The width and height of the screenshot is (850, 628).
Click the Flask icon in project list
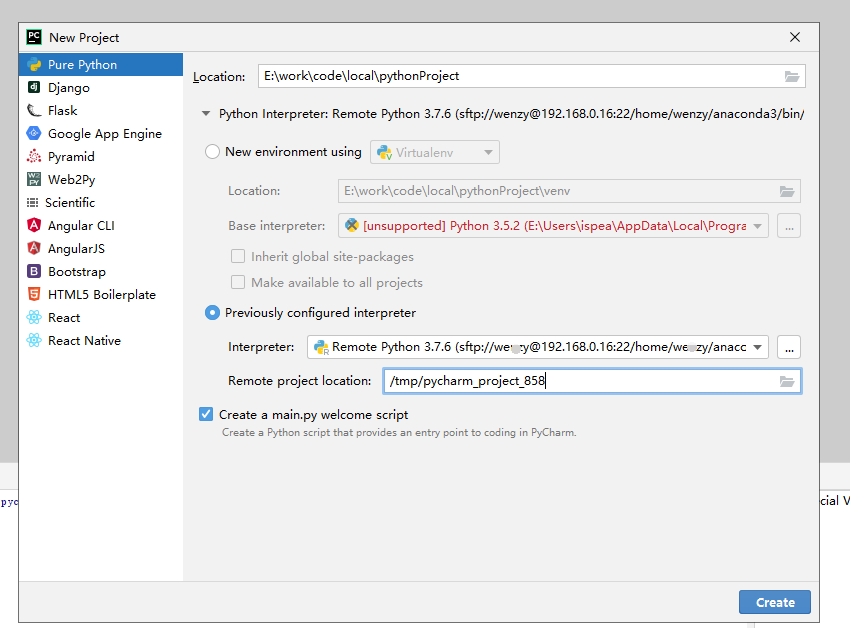click(34, 111)
